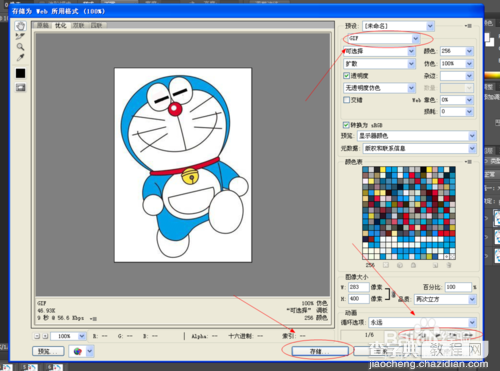Click the browser preview globe icon

pos(77,351)
